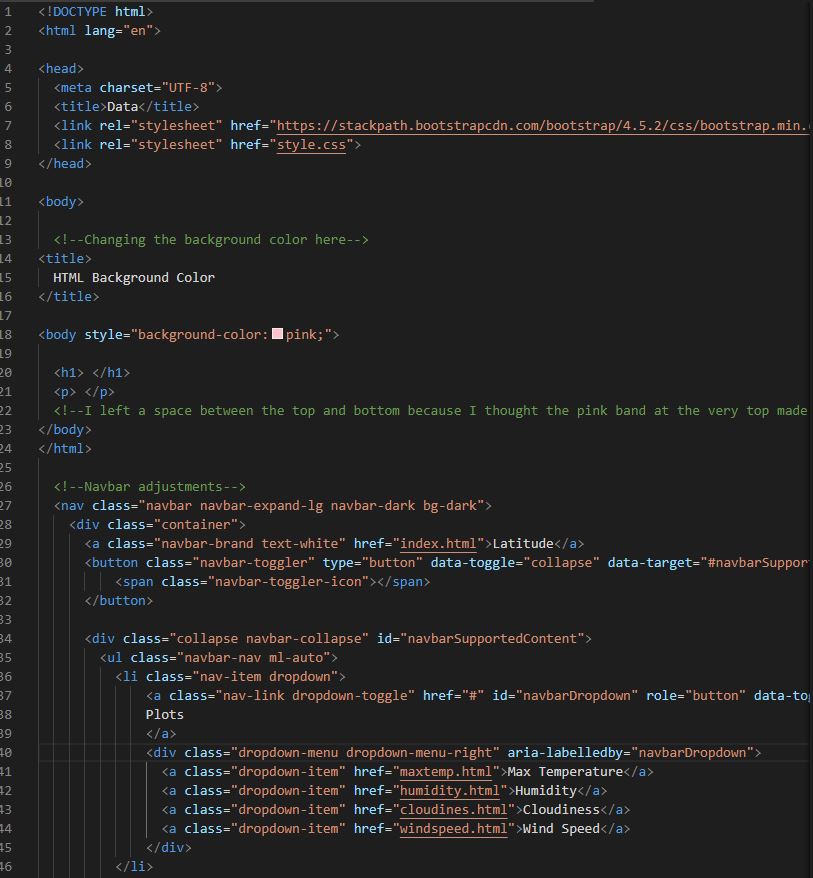This screenshot has width=813, height=878.
Task: Click the "Max Temperature" dropdown item text
Action: click(x=565, y=772)
